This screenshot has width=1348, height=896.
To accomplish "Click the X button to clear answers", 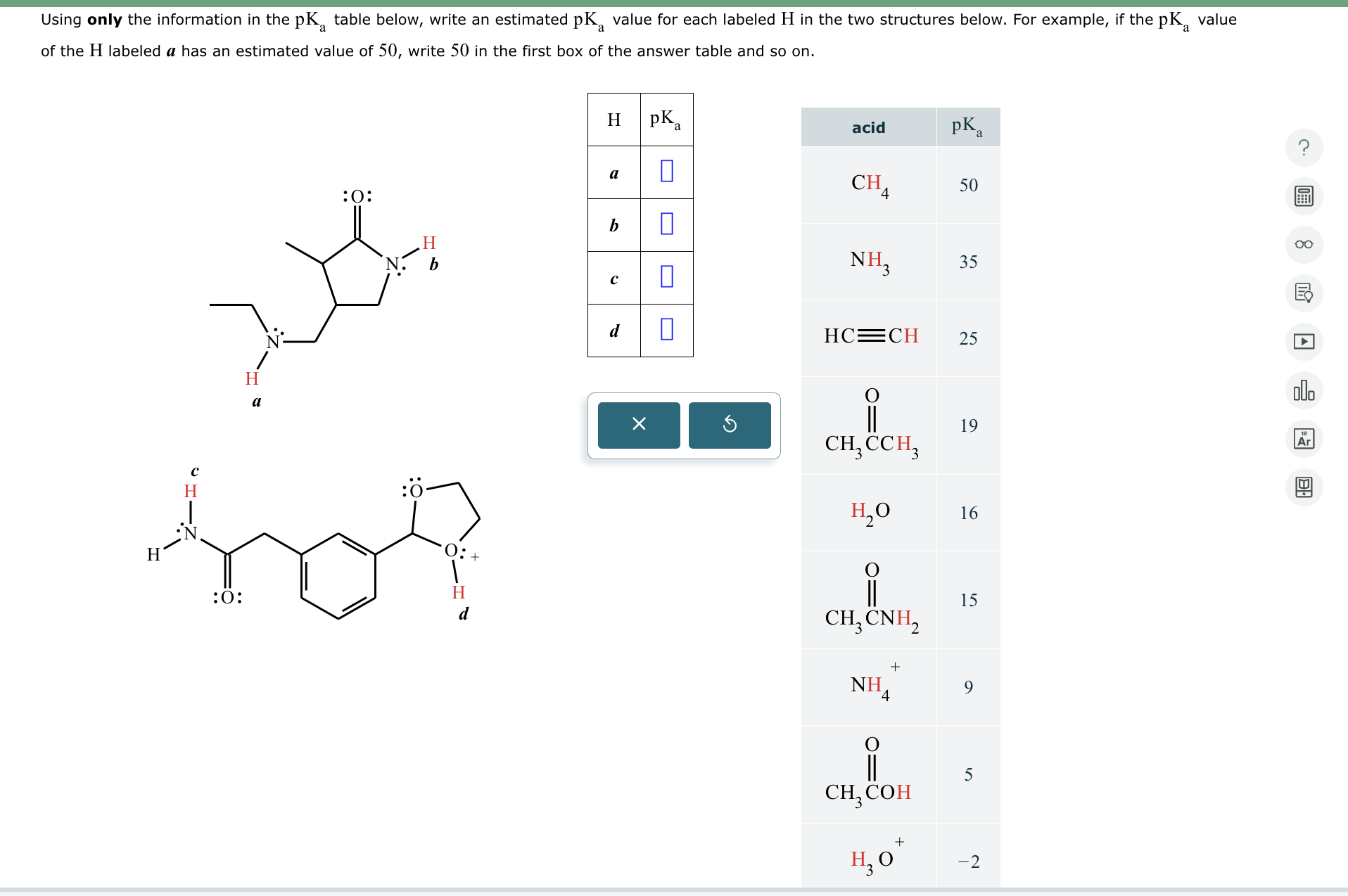I will point(638,425).
